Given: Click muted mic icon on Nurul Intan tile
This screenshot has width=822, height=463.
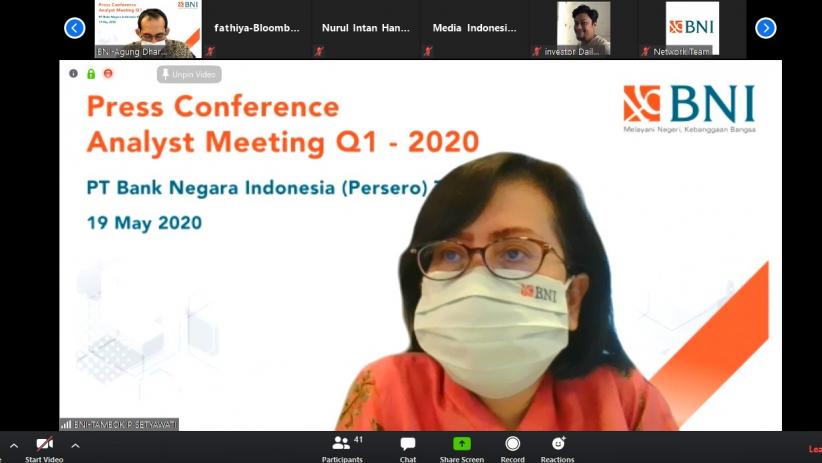Looking at the screenshot, I should pyautogui.click(x=319, y=51).
